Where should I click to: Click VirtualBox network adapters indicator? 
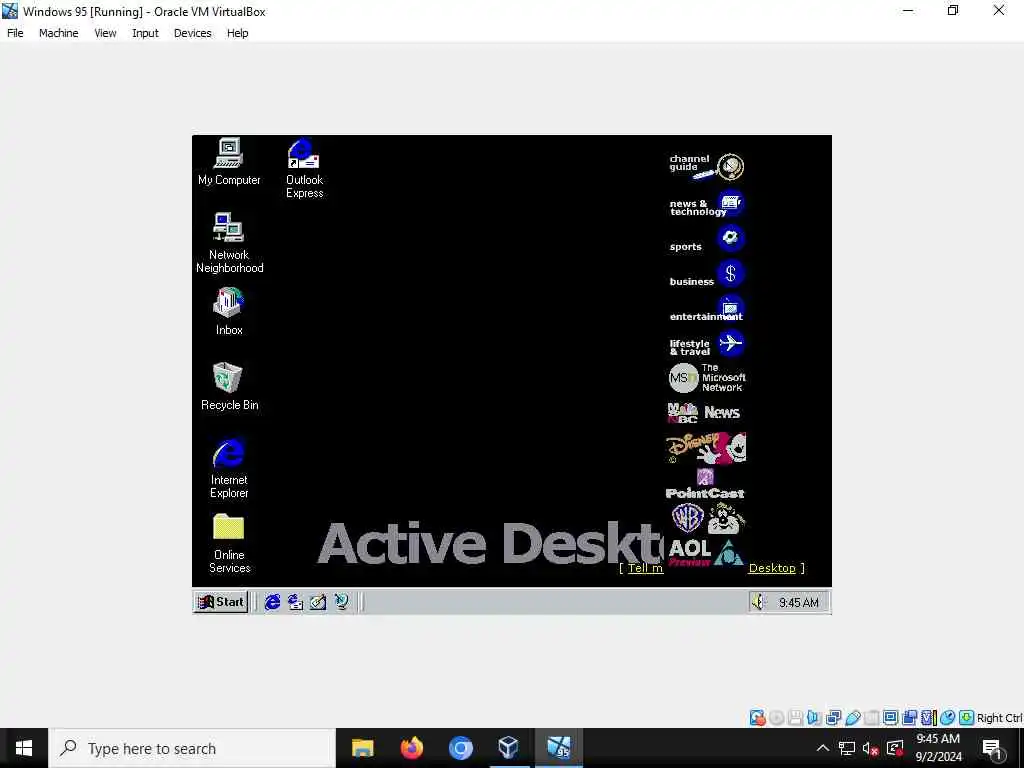coord(833,718)
